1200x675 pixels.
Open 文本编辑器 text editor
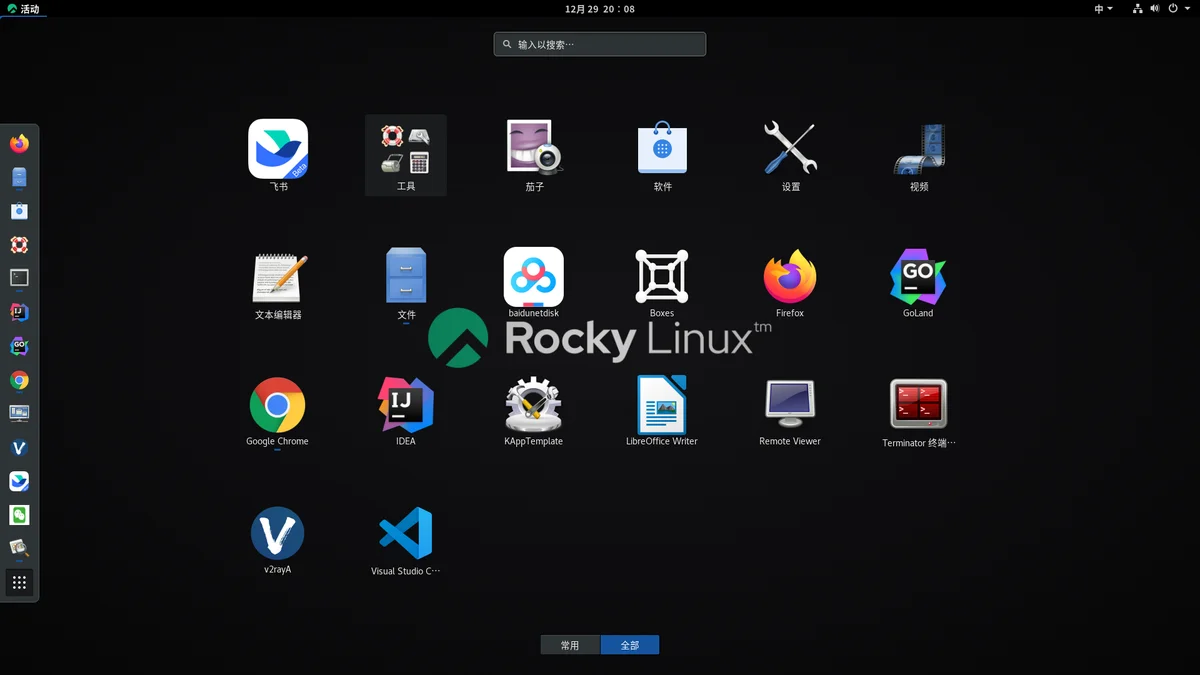point(278,284)
